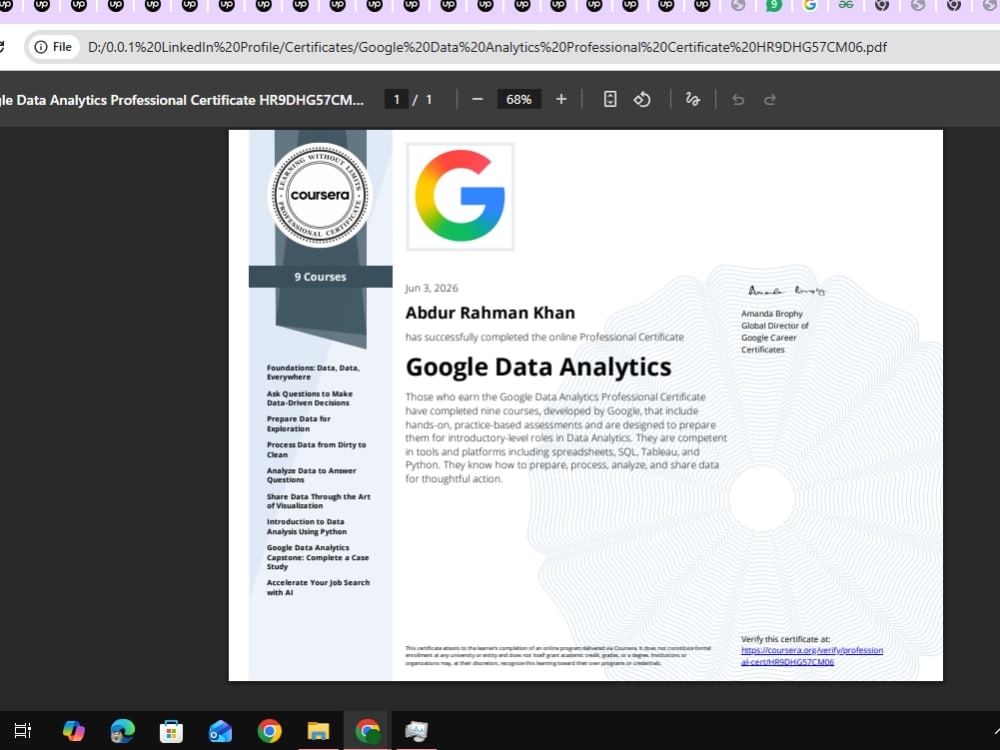This screenshot has height=750, width=1000.
Task: Click the fit to page icon
Action: click(610, 99)
